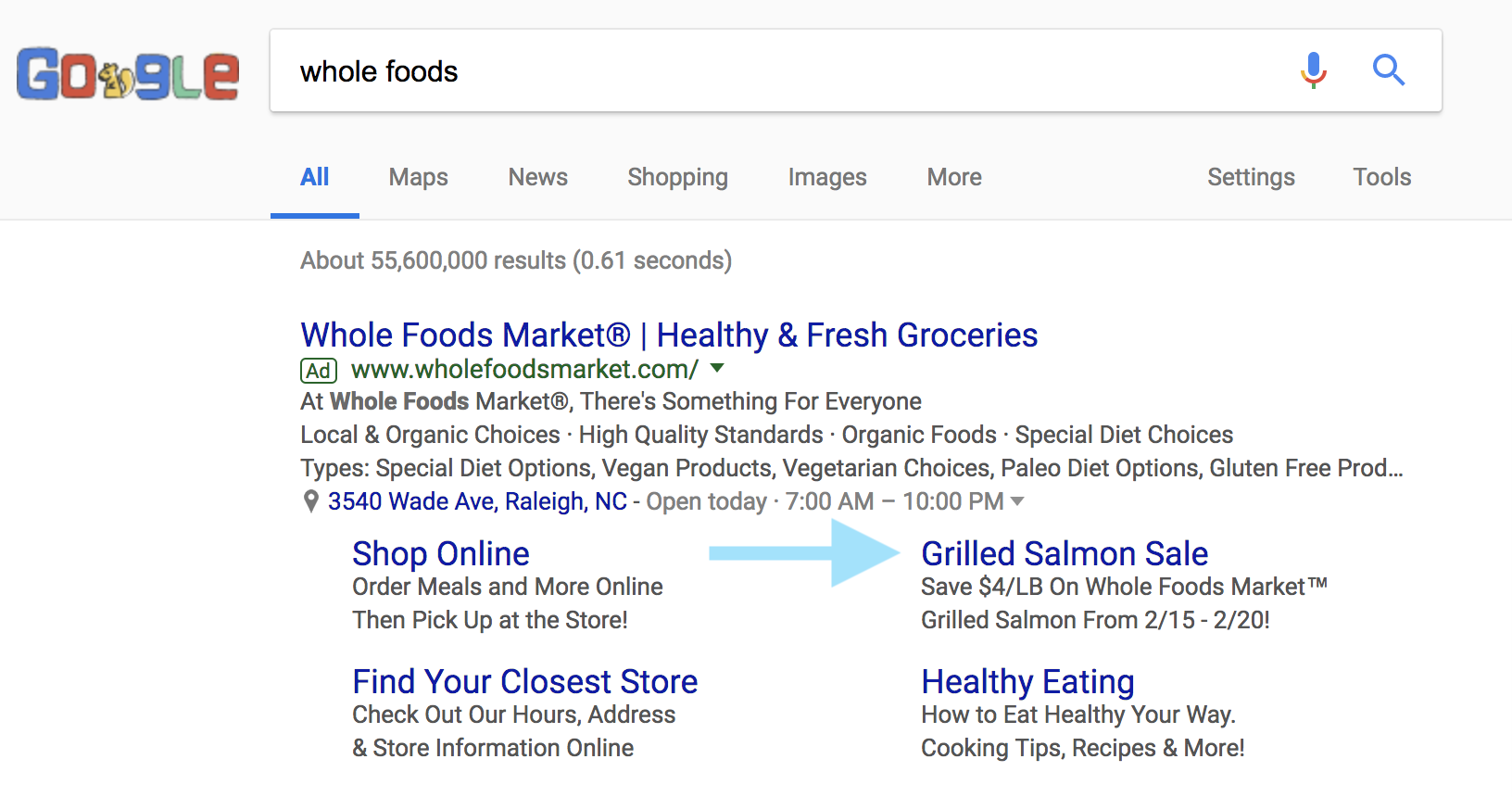Click the blue search magnifier icon
This screenshot has width=1512, height=797.
click(1388, 70)
